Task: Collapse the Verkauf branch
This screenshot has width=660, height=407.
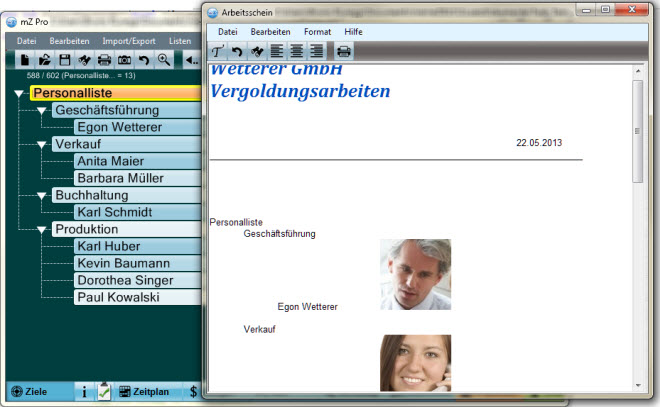Action: click(x=41, y=144)
